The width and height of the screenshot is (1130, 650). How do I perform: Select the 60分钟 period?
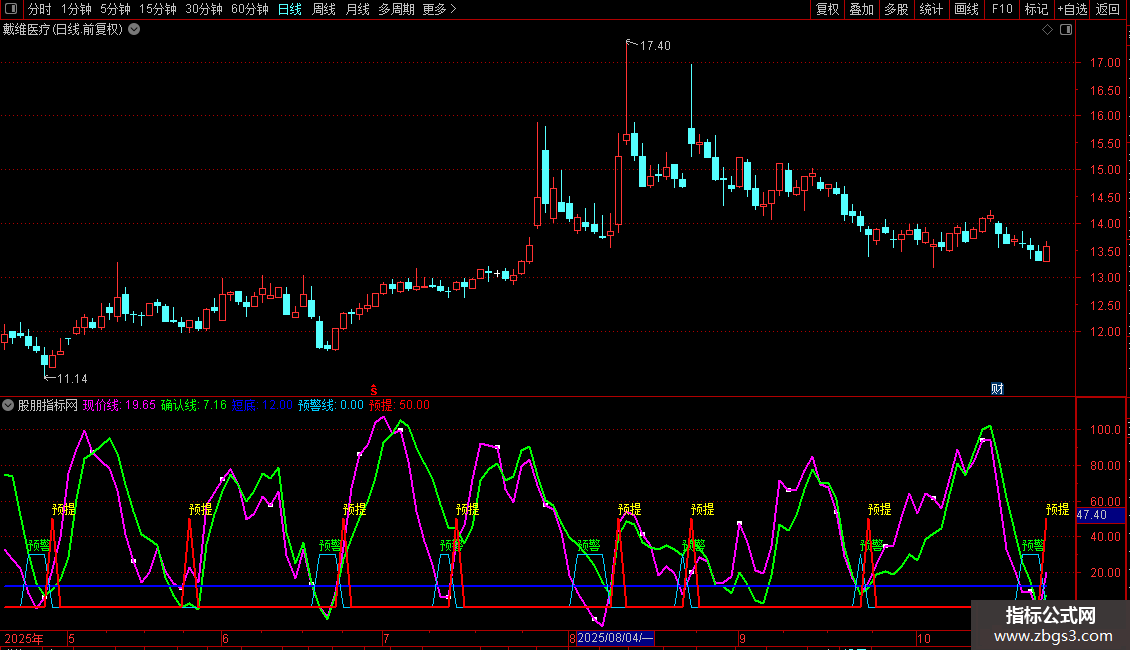[x=250, y=9]
